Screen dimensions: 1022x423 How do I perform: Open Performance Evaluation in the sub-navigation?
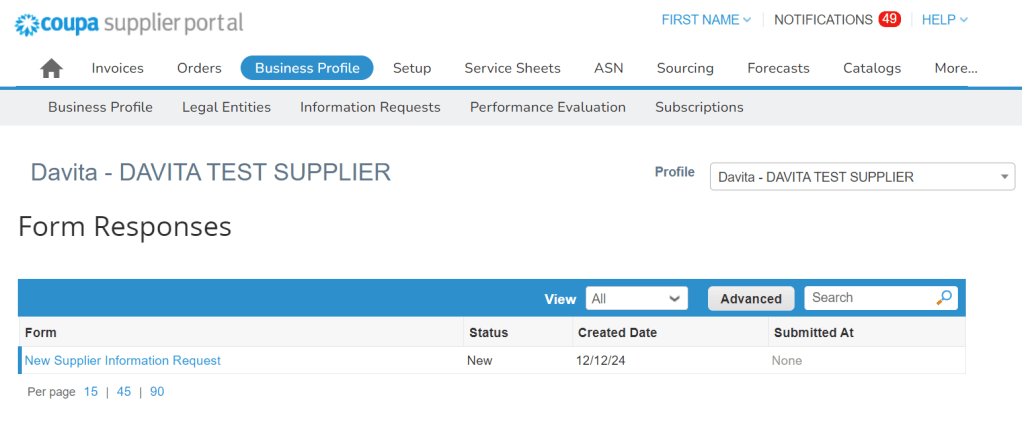[548, 107]
